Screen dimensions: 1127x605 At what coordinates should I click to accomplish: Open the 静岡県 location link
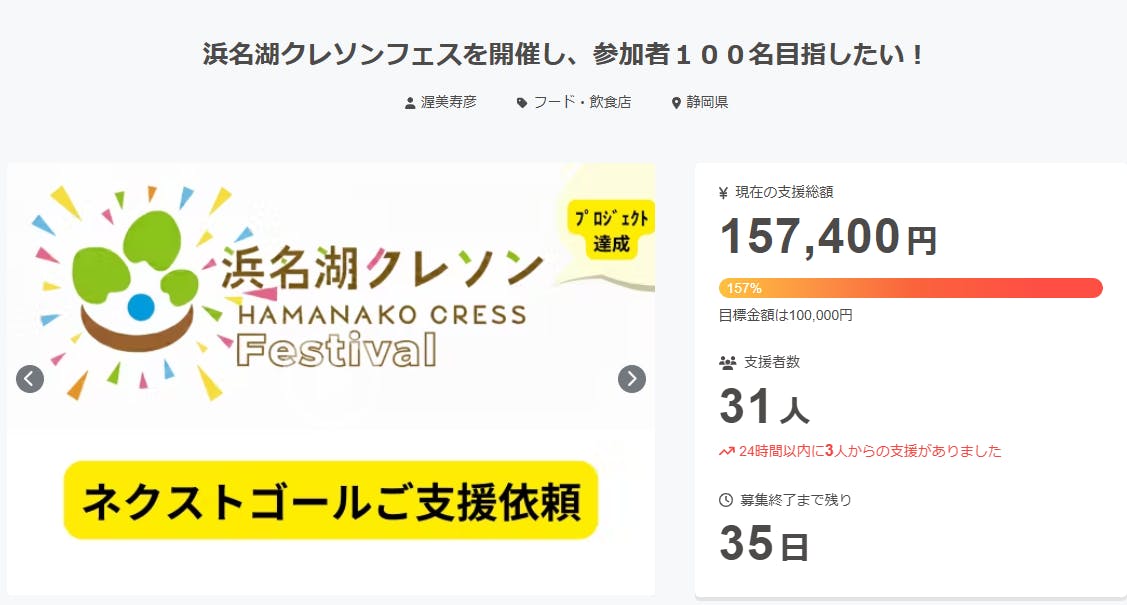click(706, 102)
